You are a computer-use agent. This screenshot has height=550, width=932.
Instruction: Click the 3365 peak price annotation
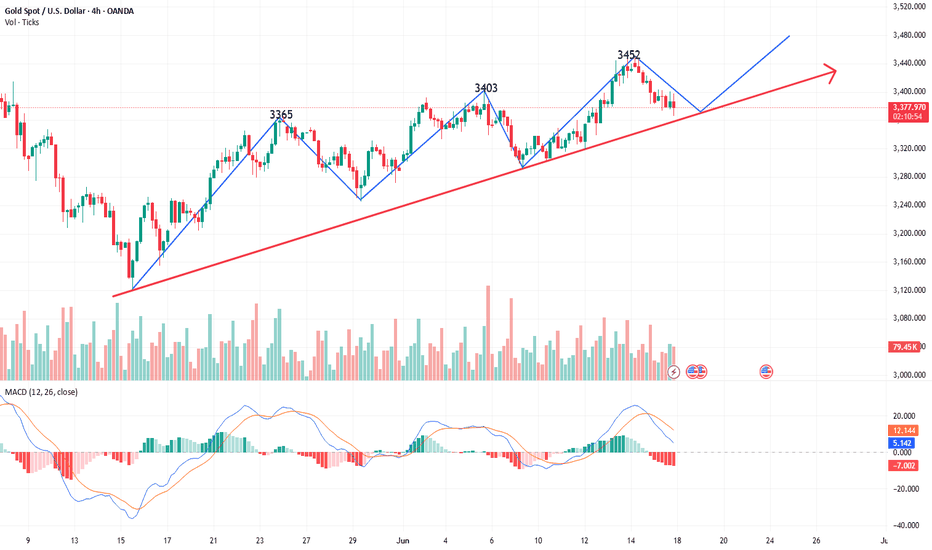point(281,114)
